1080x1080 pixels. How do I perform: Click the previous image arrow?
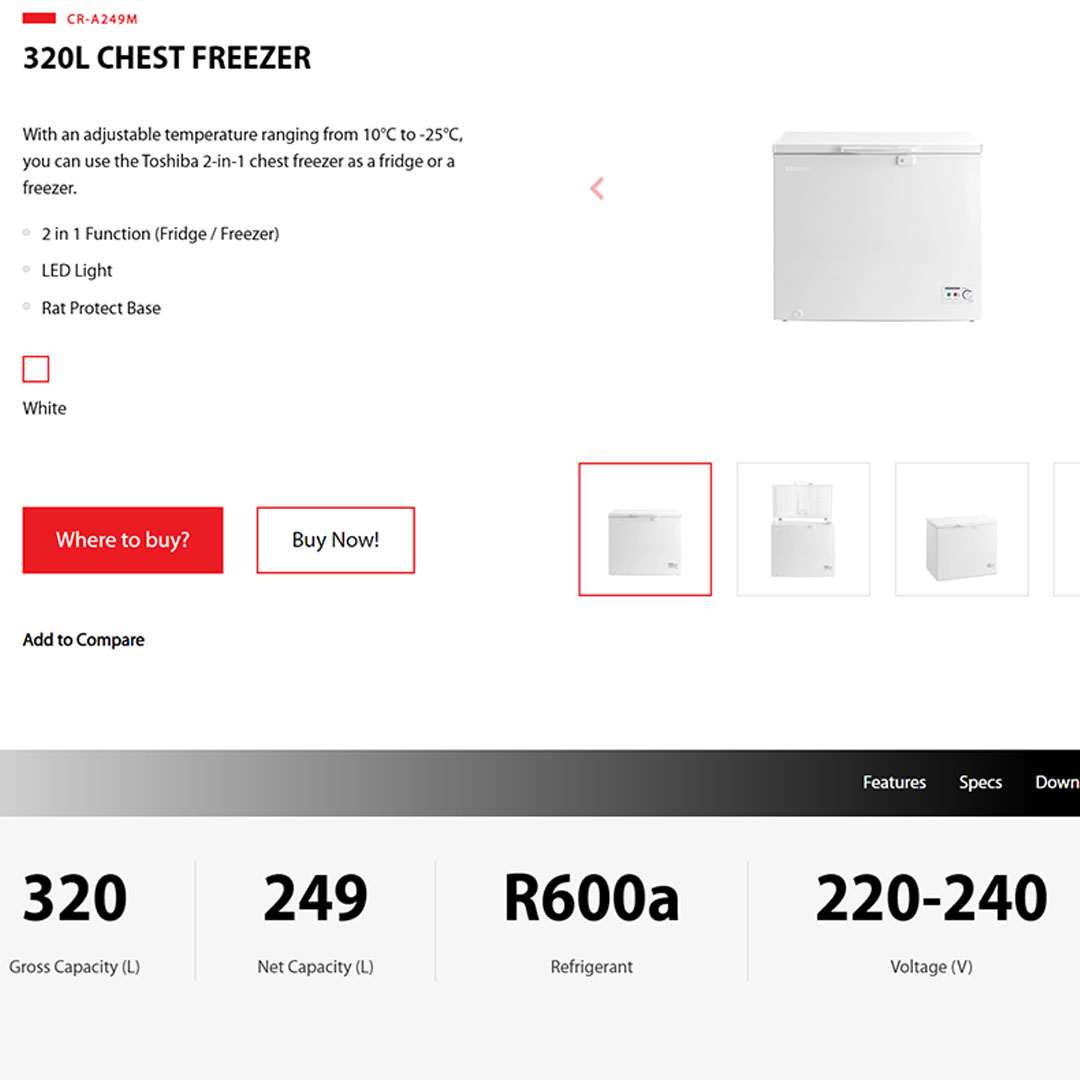tap(597, 188)
